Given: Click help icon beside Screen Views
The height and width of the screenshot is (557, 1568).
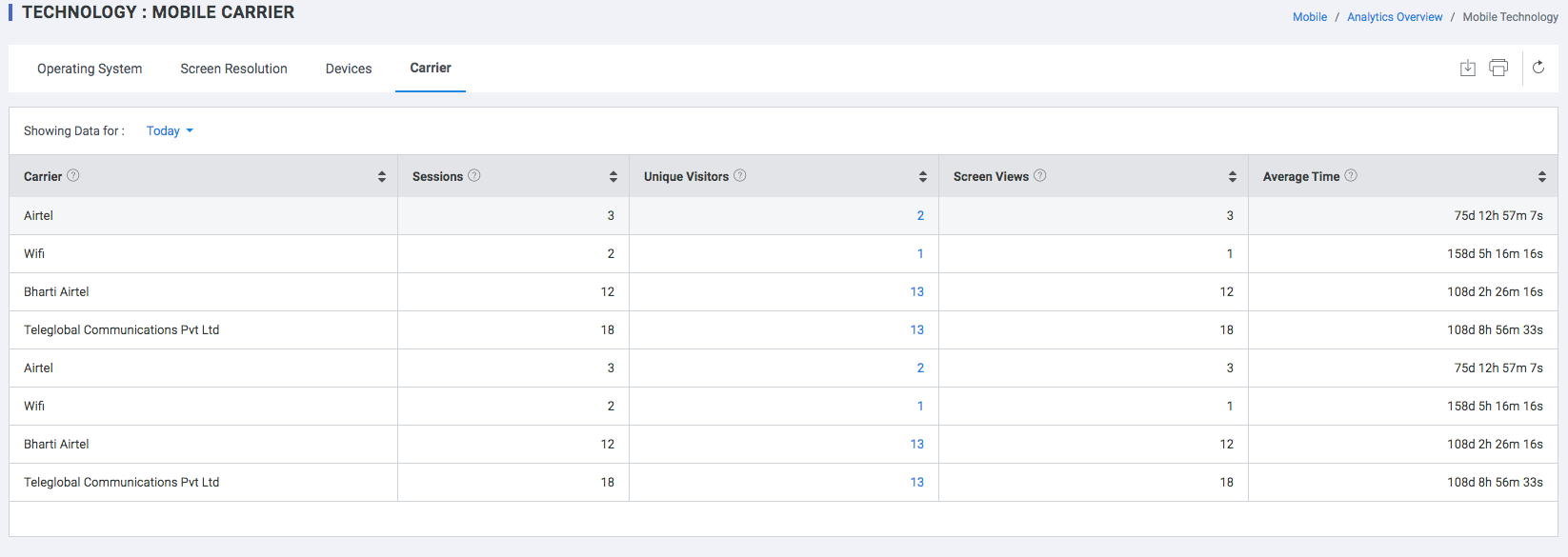Looking at the screenshot, I should tap(1040, 175).
